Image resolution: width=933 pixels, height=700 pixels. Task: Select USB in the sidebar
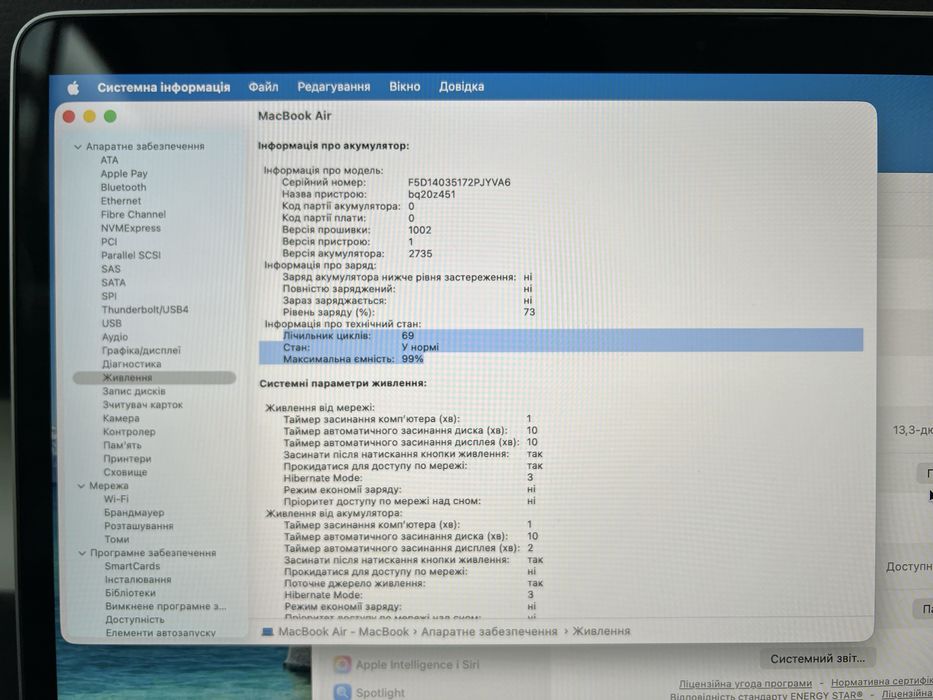111,323
